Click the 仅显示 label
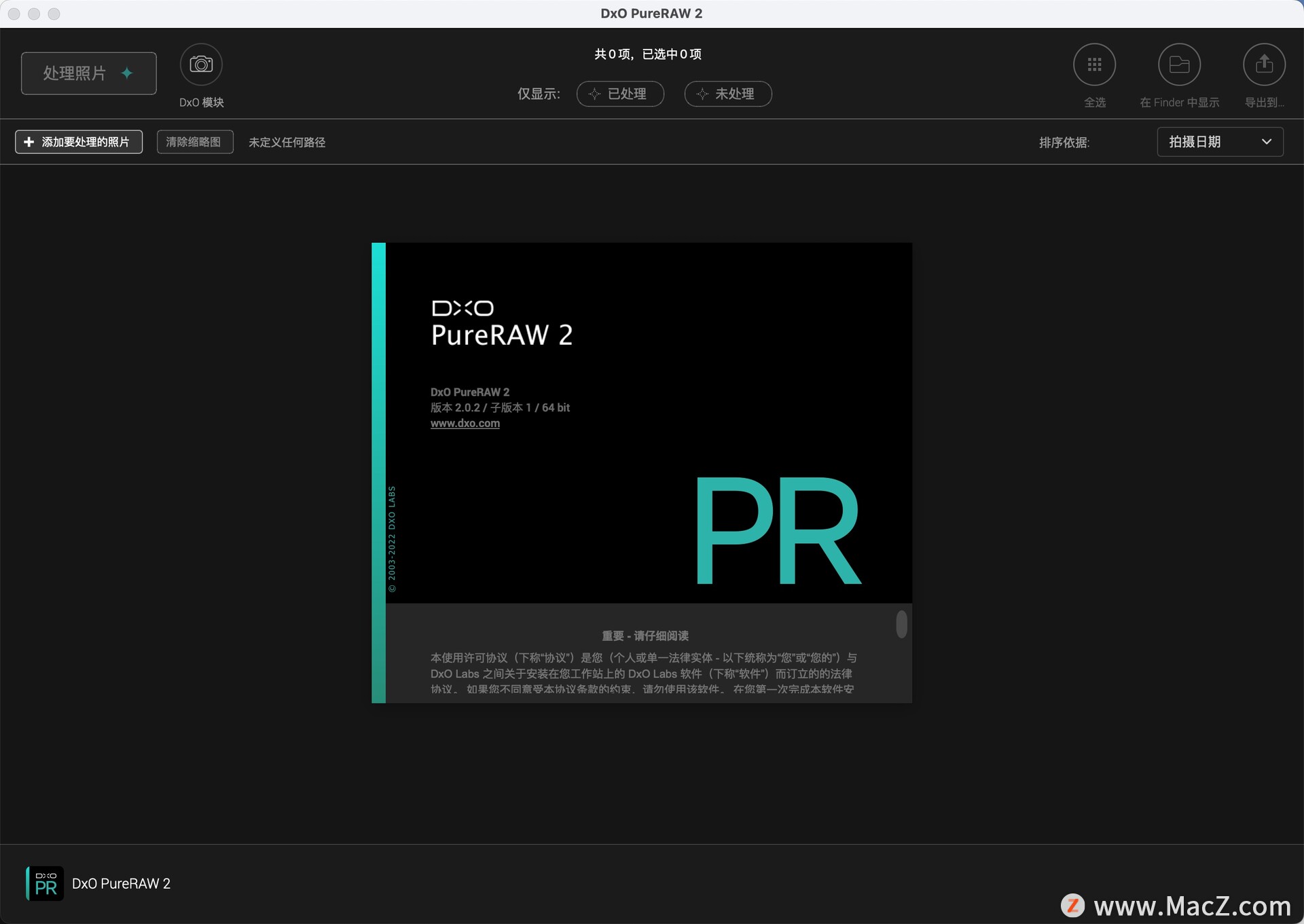 pos(539,94)
